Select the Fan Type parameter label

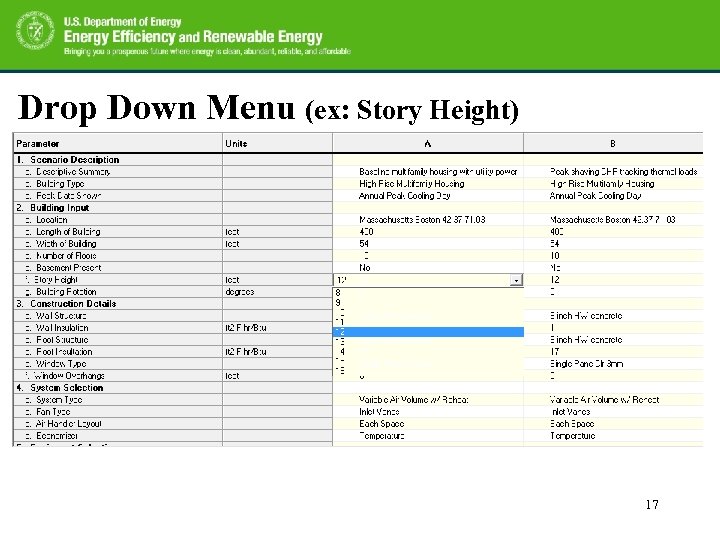(53, 411)
